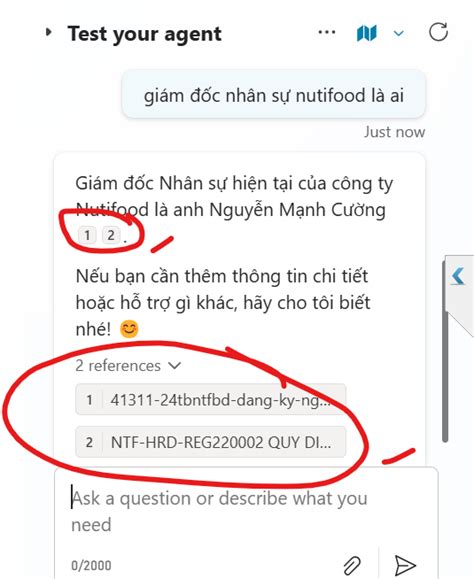The image size is (474, 579).
Task: Select the user message about nutifood
Action: click(x=274, y=95)
